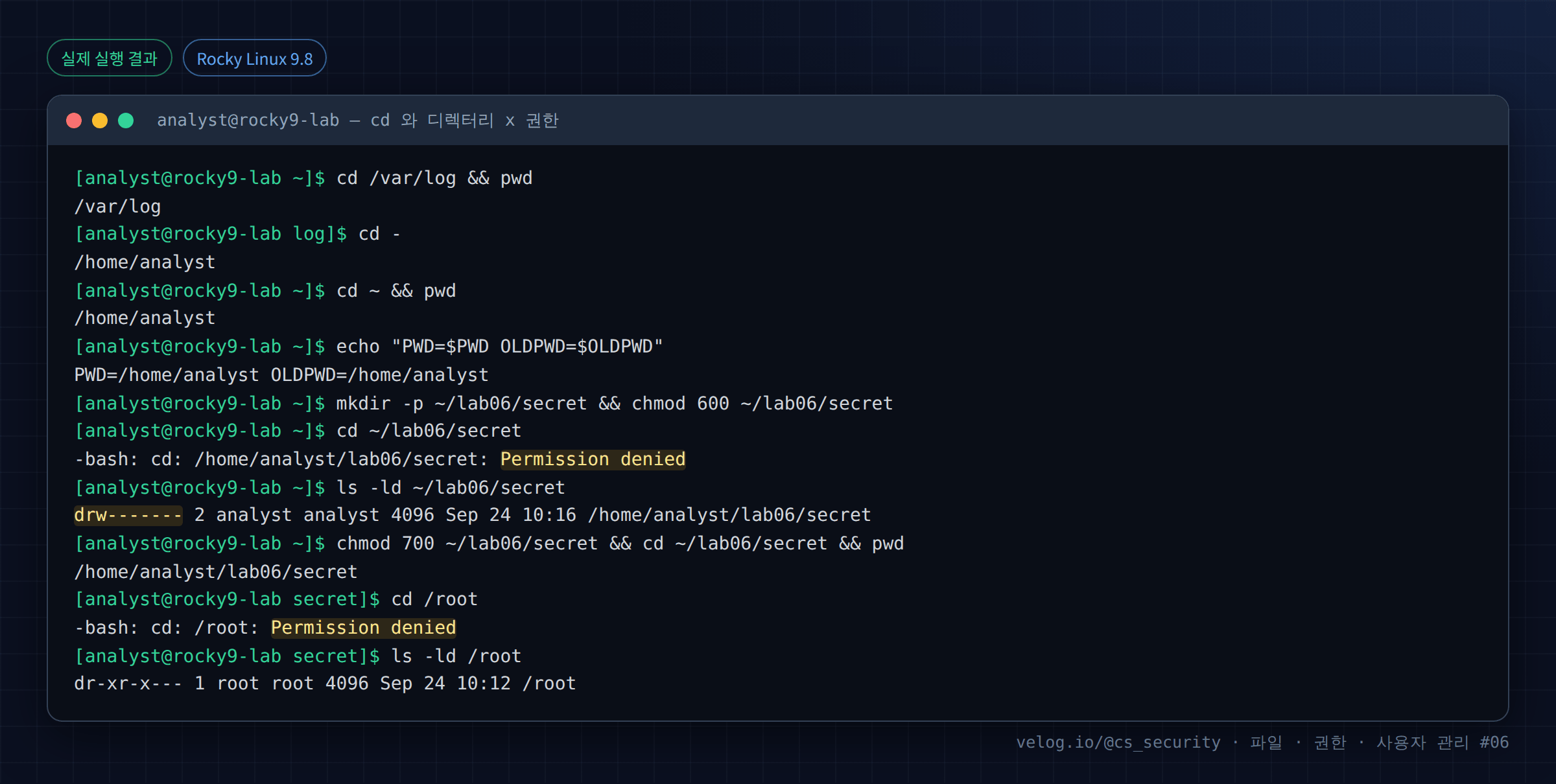The image size is (1556, 784).
Task: Click highlighted 'Permission denied' for /root
Action: pos(363,628)
